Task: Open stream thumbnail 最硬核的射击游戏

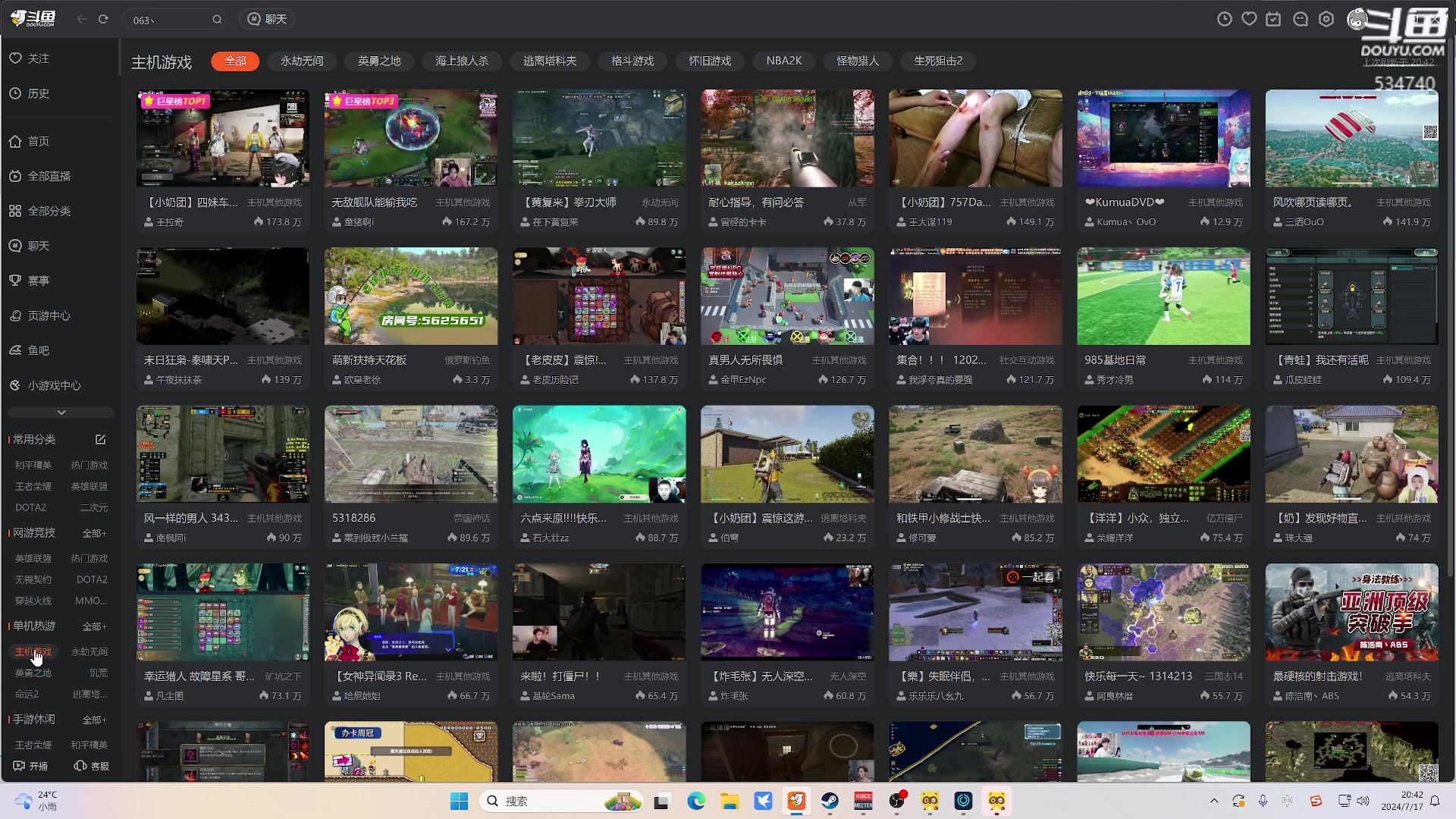Action: [x=1351, y=612]
